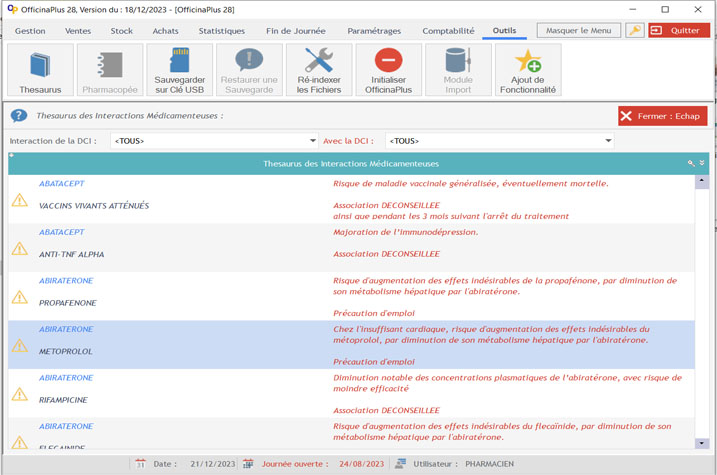Open the Comptabilité menu tab
This screenshot has height=475, width=717.
coord(448,31)
